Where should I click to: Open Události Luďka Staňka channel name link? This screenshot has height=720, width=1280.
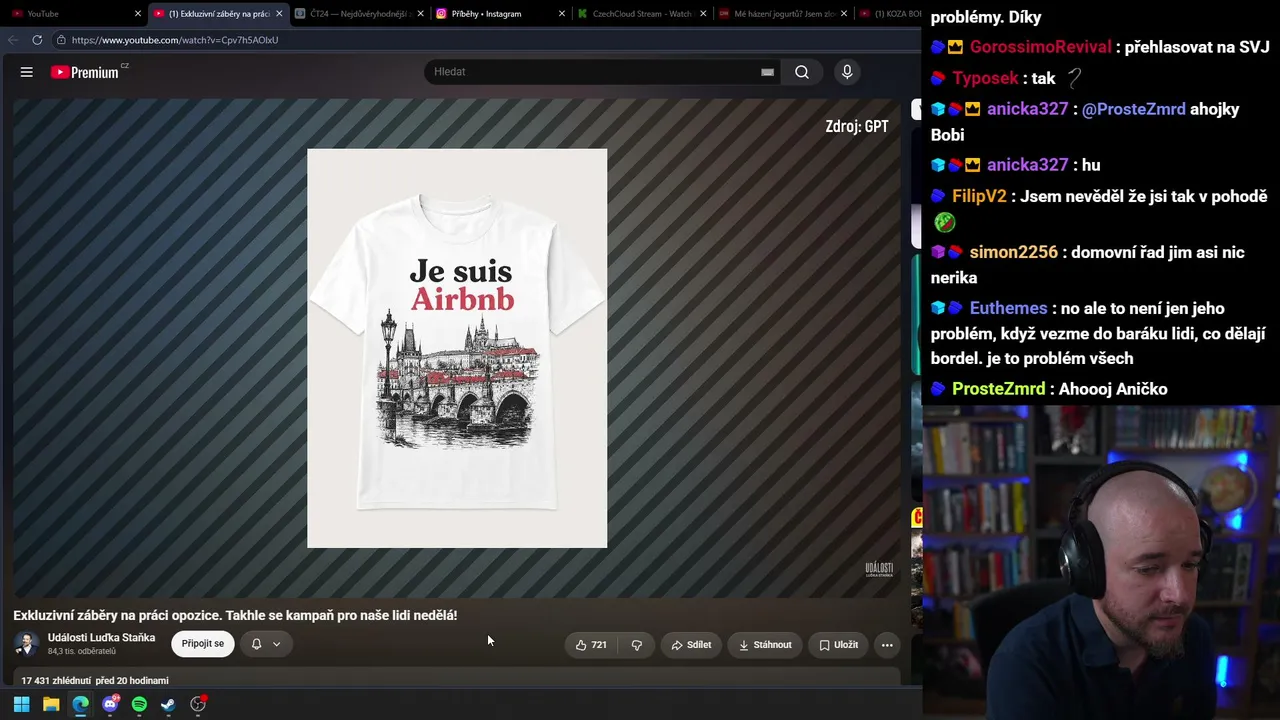click(x=101, y=638)
